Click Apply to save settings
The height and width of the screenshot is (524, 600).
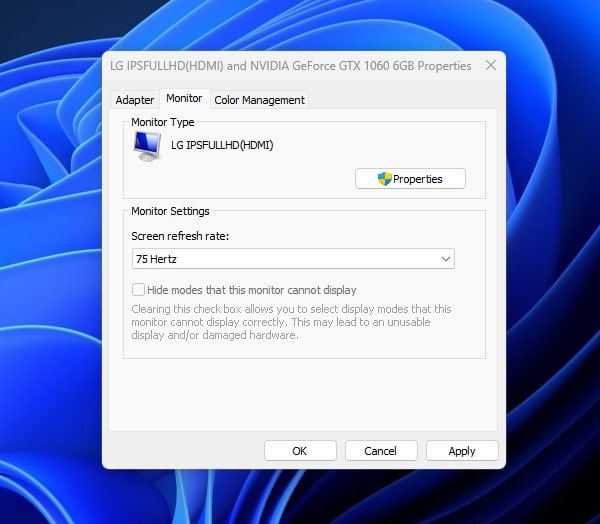(x=462, y=451)
